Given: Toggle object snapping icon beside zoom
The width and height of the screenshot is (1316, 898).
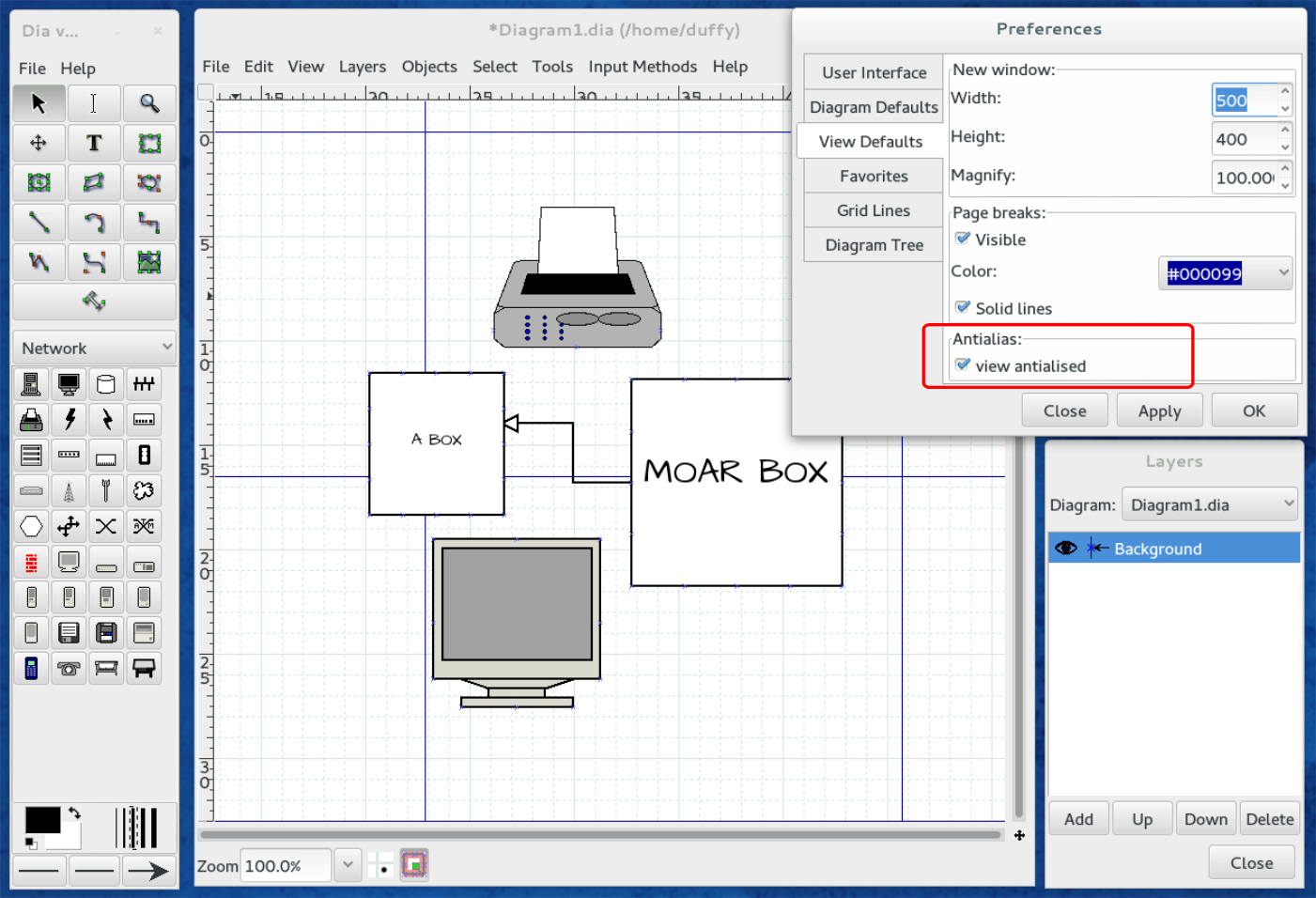Looking at the screenshot, I should [x=414, y=864].
